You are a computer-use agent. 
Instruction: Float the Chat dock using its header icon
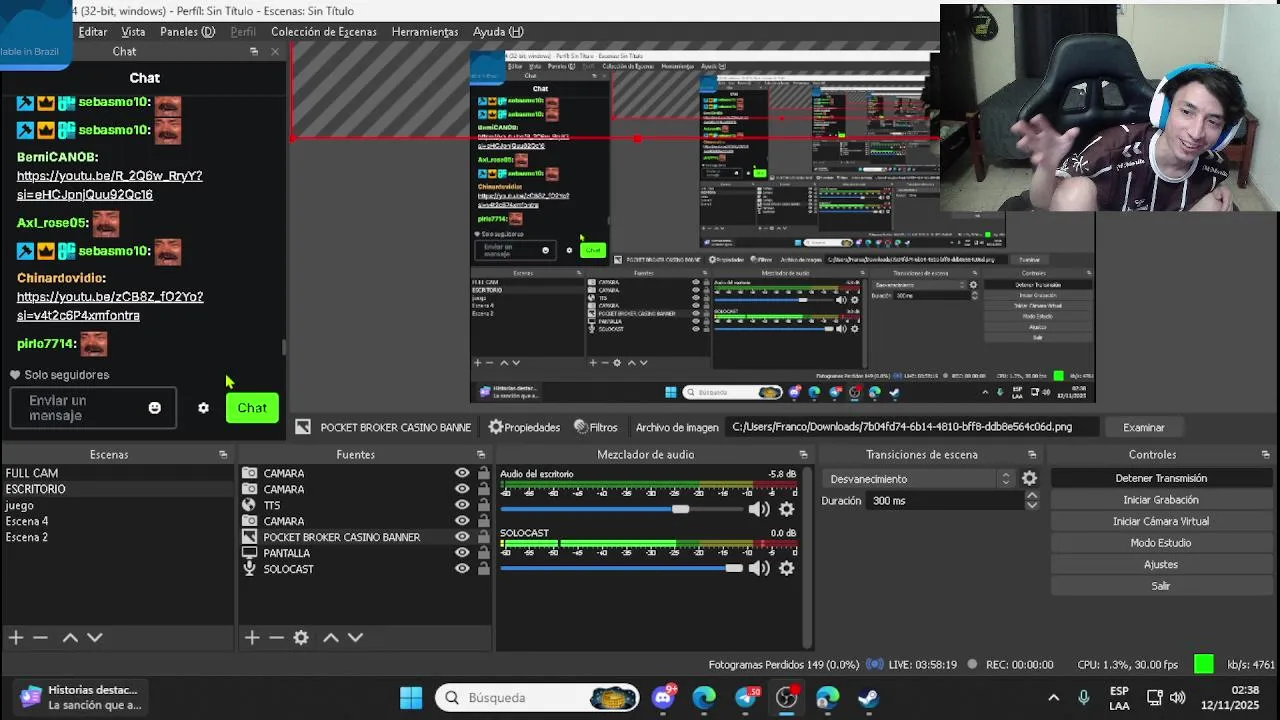(253, 51)
